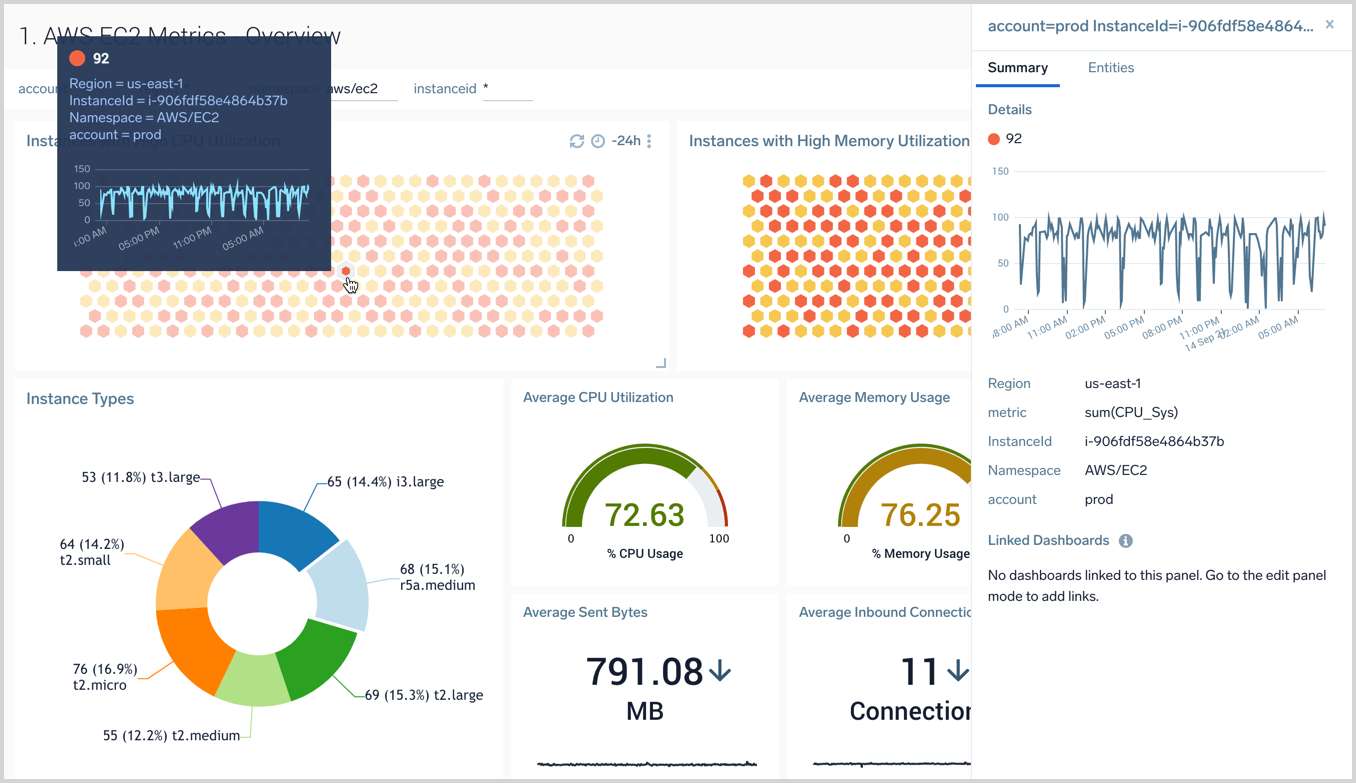Click the instanceid filter input field
Viewport: 1356px width, 783px height.
[x=507, y=89]
